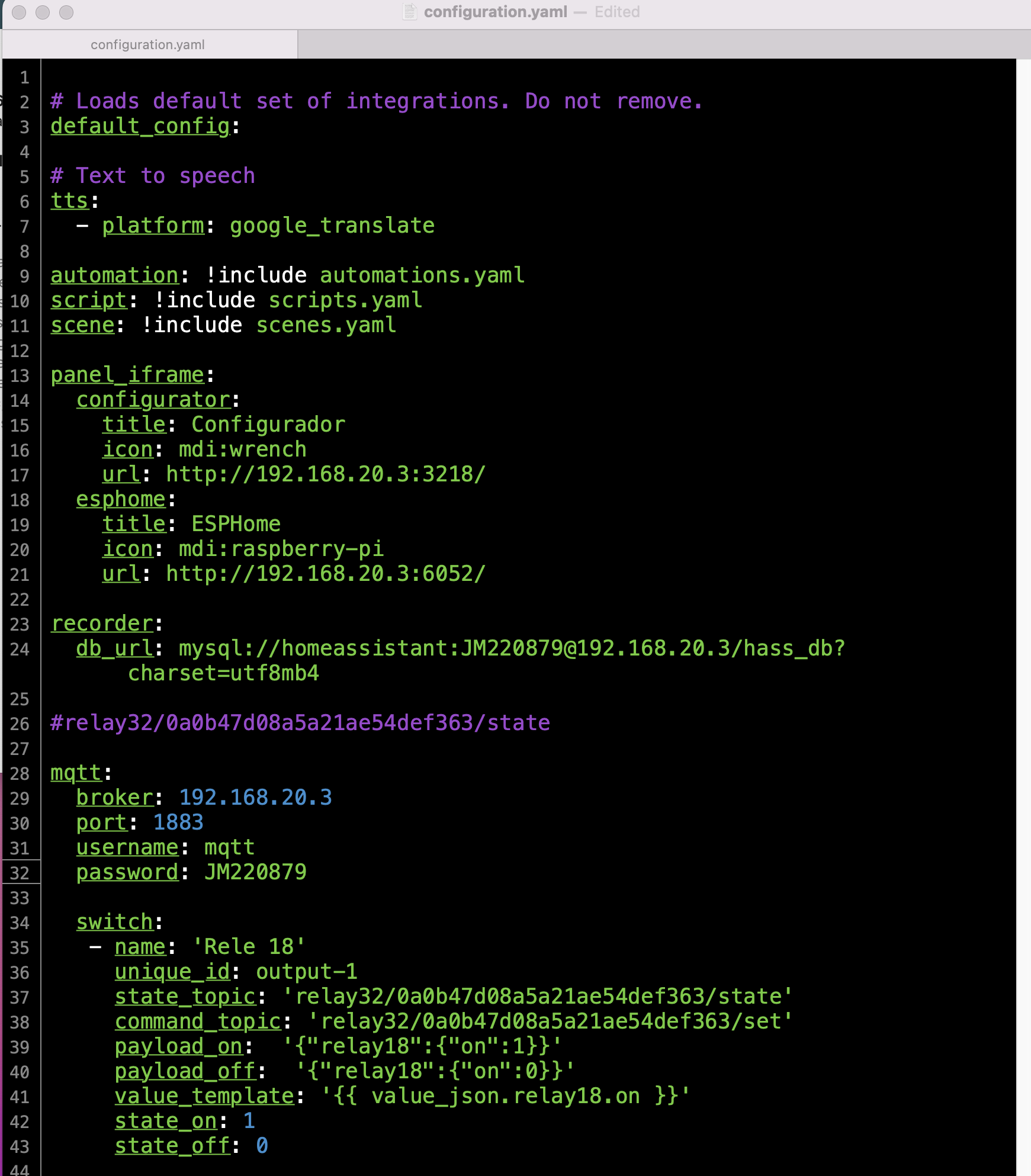Click the port value 1883
1031x1176 pixels.
(x=178, y=822)
